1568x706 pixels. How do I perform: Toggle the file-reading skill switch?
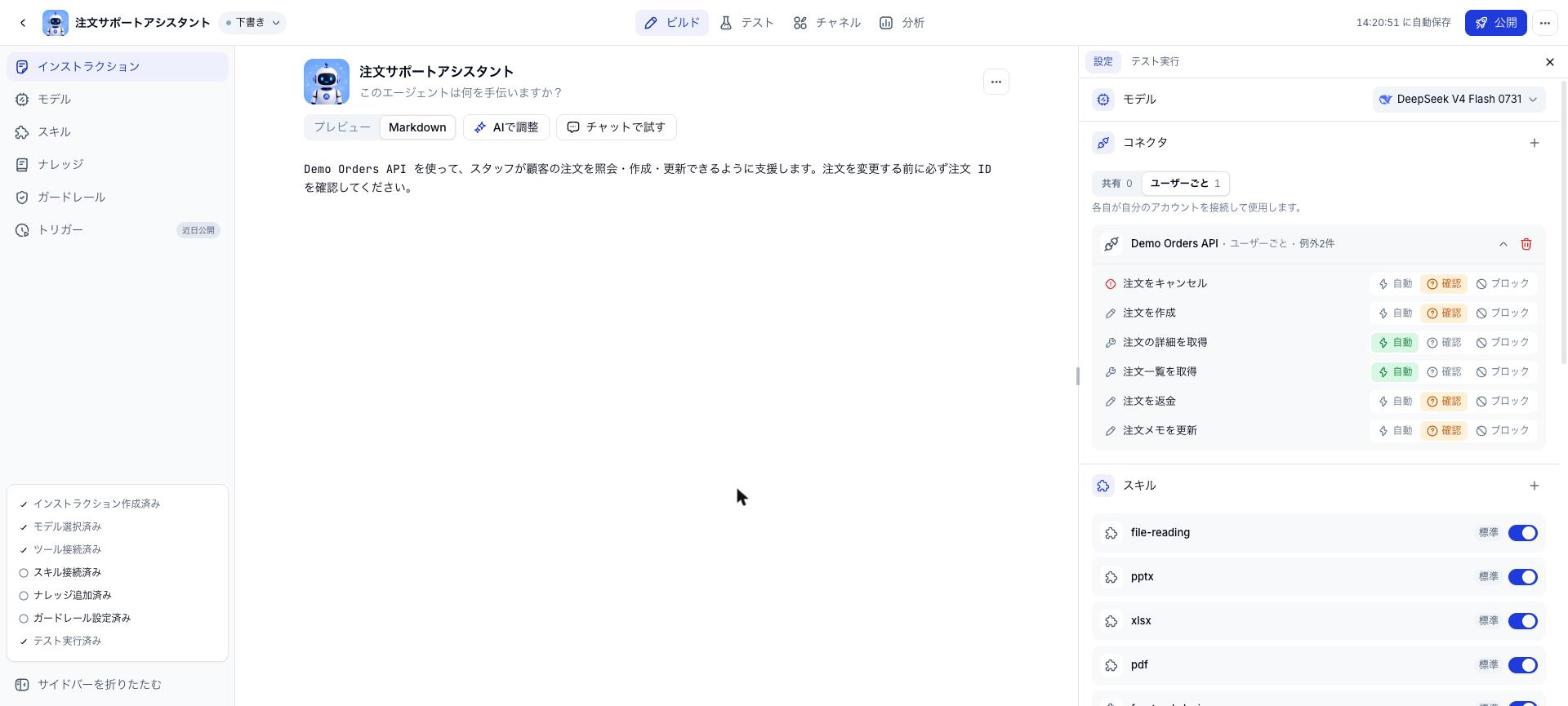point(1522,533)
